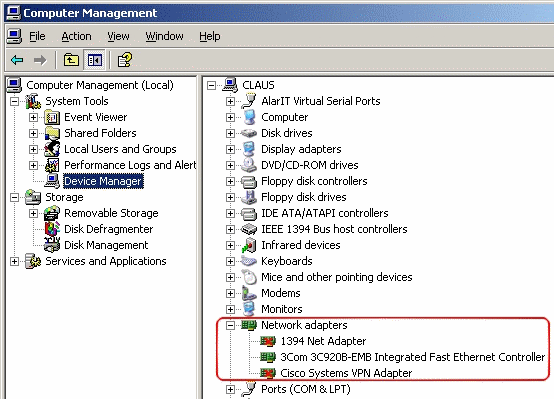Expand Services and Applications node

[x=14, y=261]
